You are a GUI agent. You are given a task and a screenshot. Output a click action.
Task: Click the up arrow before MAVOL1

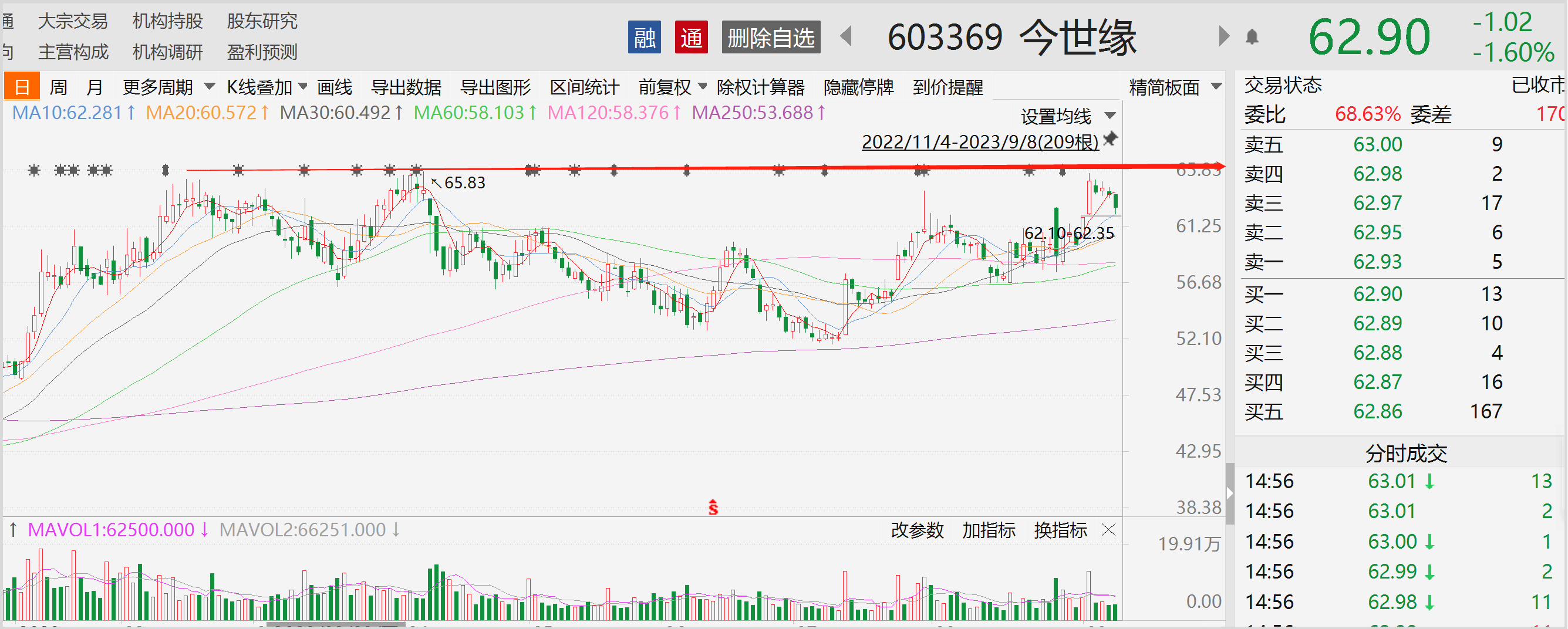tap(13, 530)
